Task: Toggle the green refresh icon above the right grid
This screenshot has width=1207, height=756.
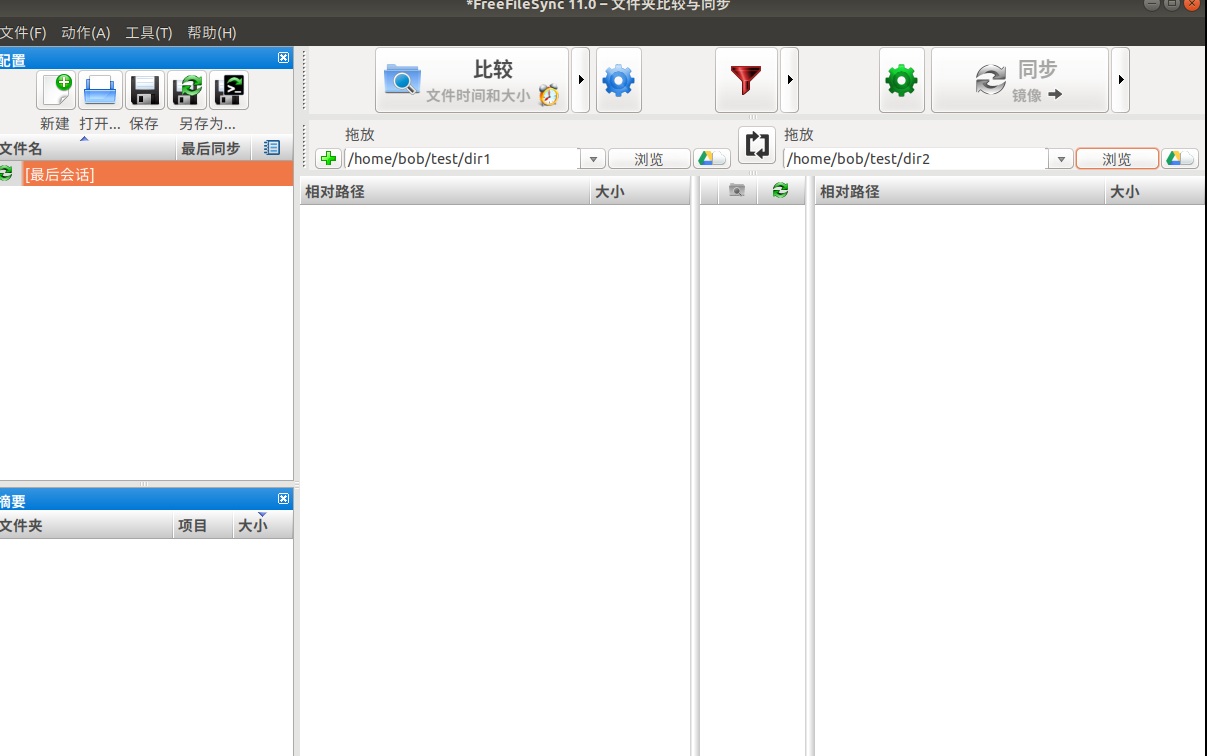Action: click(780, 190)
